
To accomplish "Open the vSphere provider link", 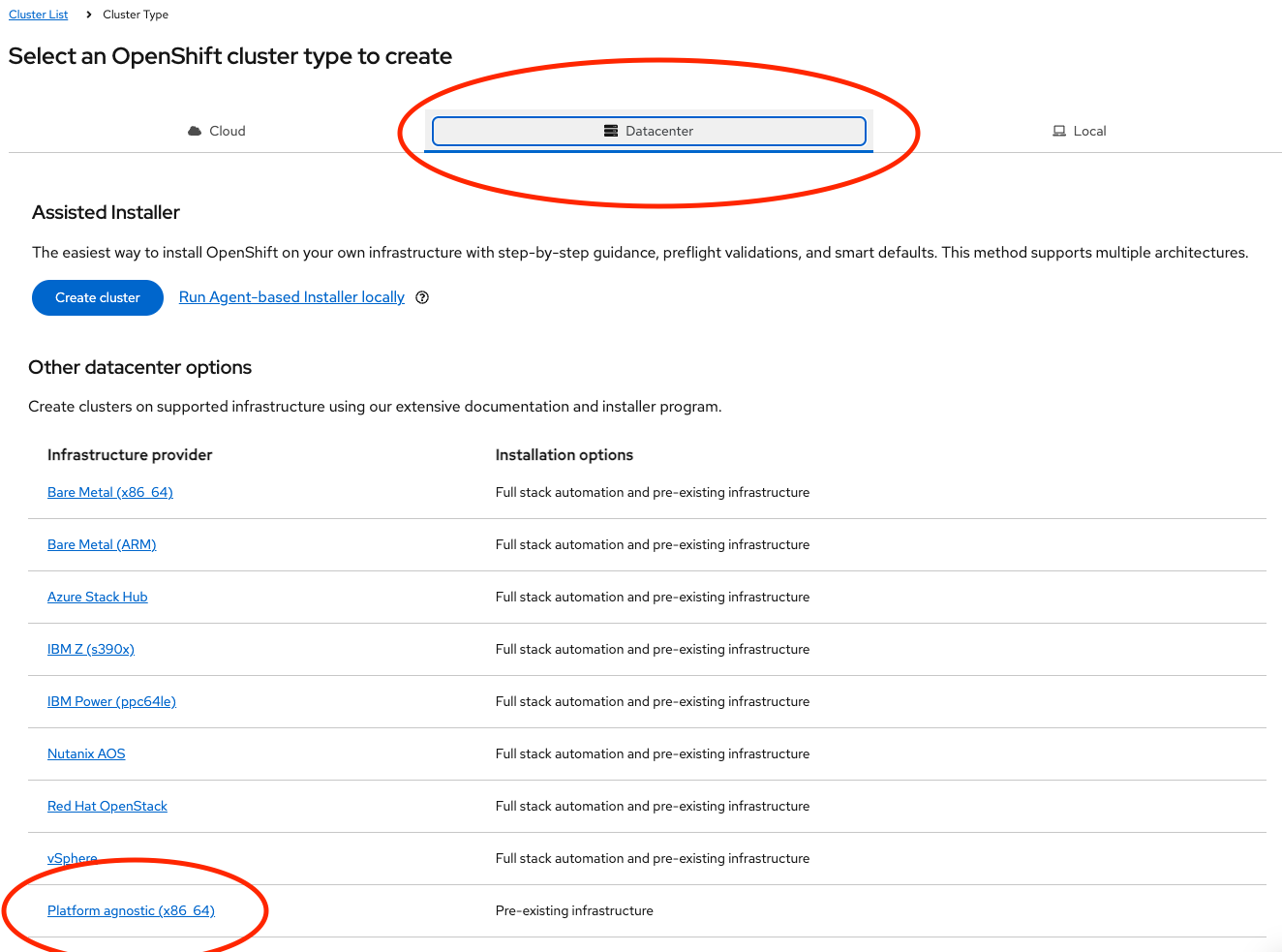I will [73, 858].
